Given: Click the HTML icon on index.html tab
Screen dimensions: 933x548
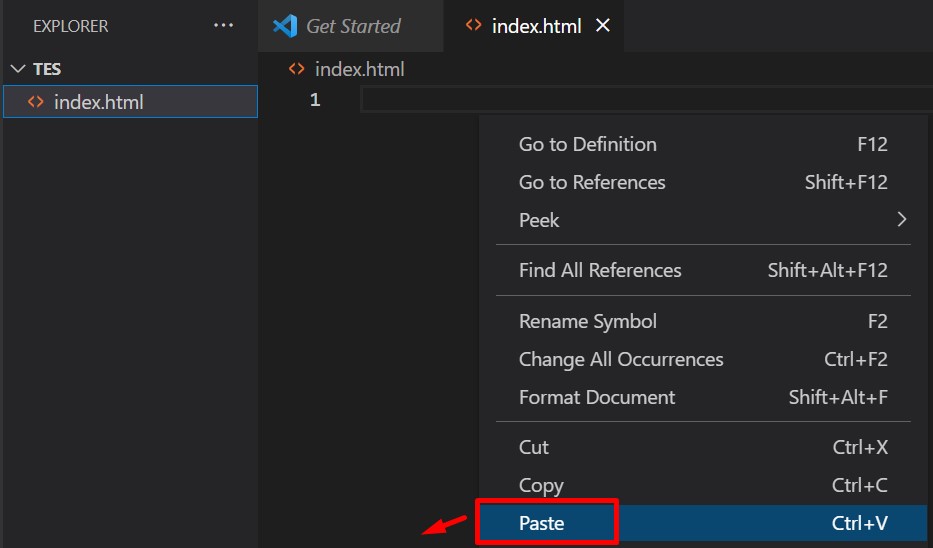Looking at the screenshot, I should [x=474, y=26].
